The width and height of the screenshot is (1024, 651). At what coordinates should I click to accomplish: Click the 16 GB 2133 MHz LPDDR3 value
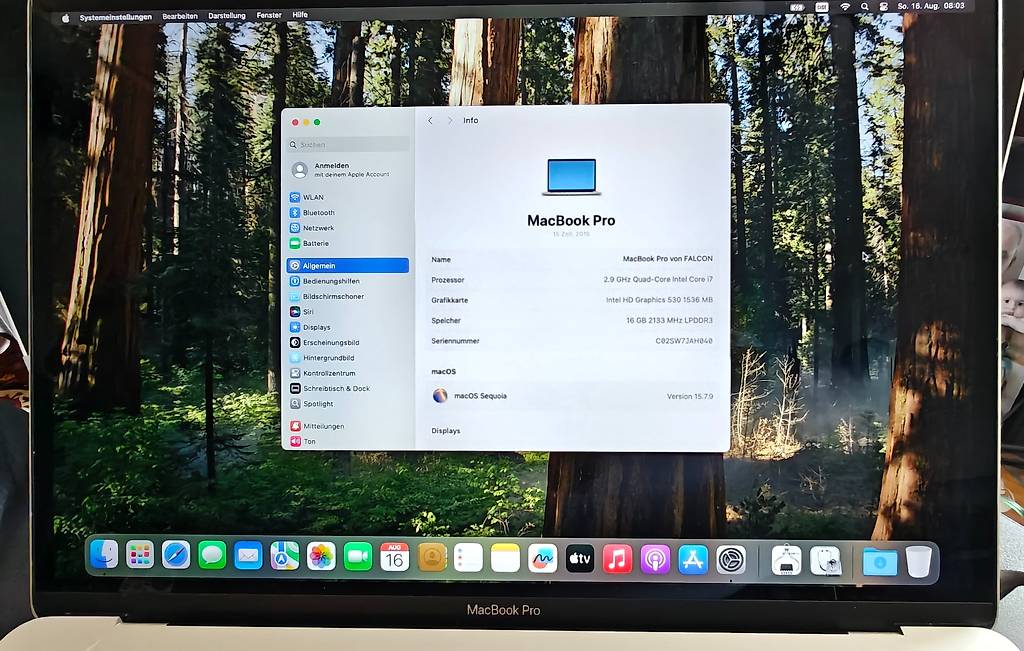coord(669,321)
